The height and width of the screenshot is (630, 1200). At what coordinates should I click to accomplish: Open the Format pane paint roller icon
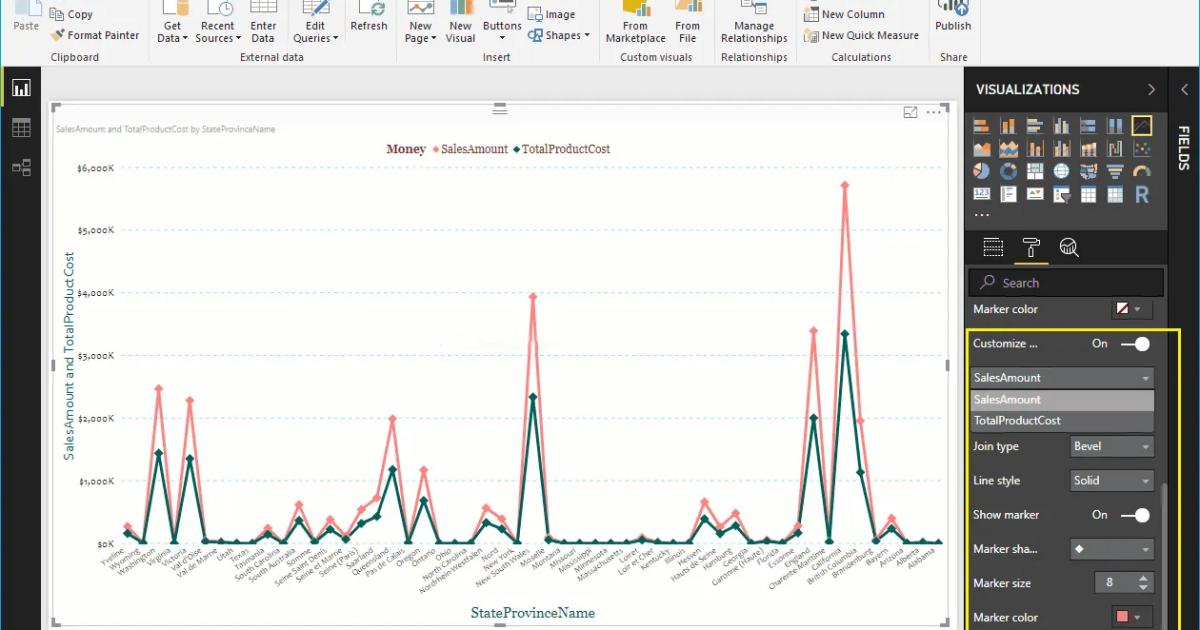point(1031,247)
